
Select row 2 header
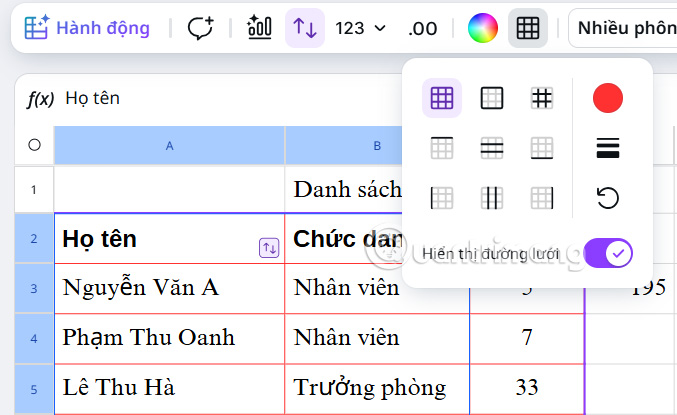tap(34, 238)
